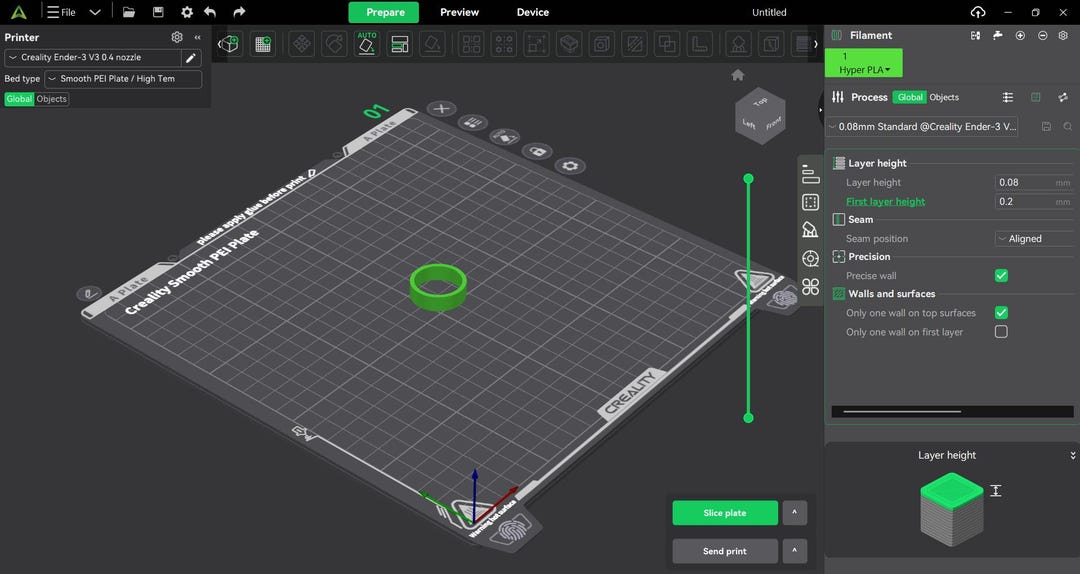Click the search icon beside process preset
The width and height of the screenshot is (1080, 574).
(1068, 127)
